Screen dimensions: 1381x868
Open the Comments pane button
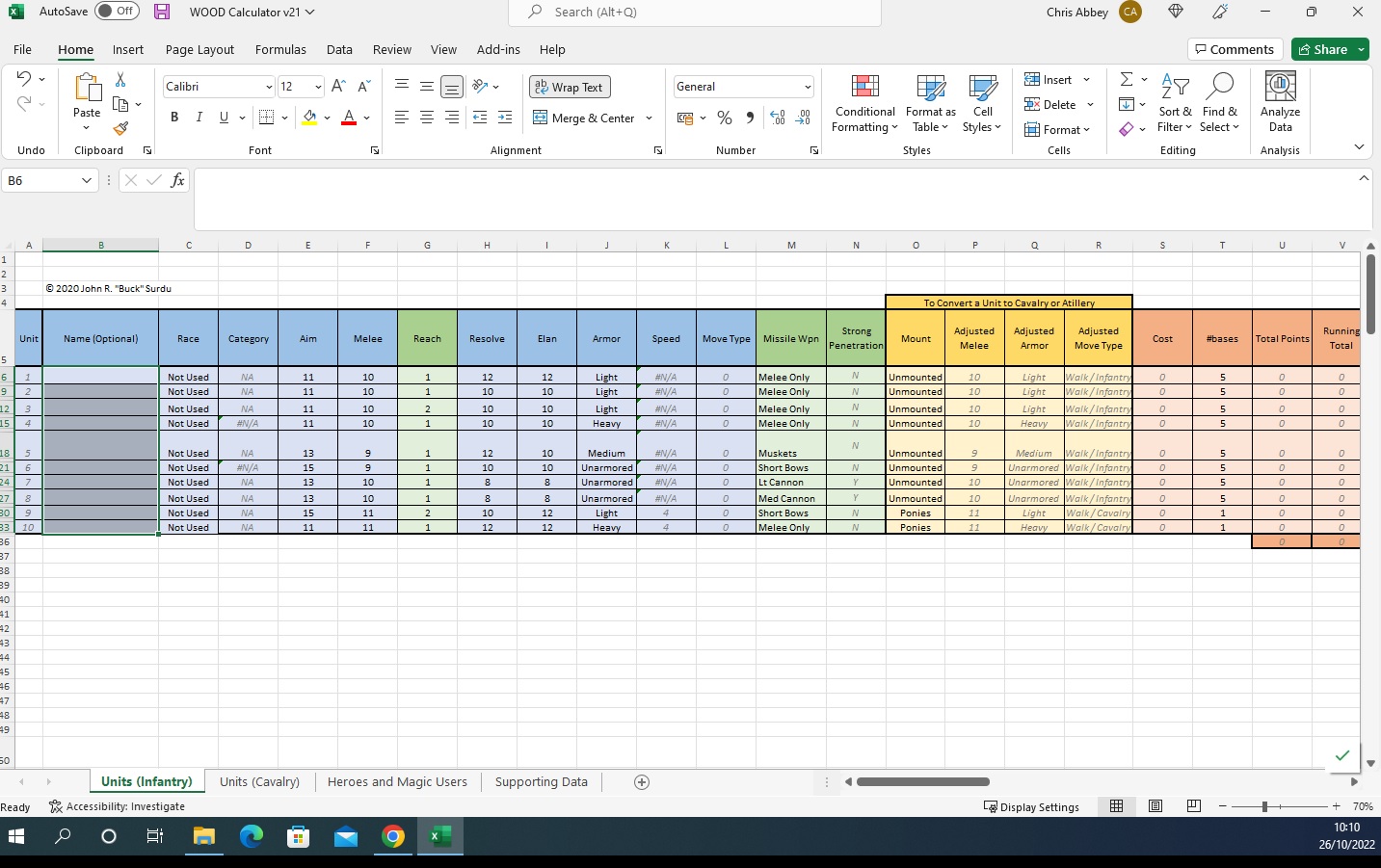tap(1234, 49)
